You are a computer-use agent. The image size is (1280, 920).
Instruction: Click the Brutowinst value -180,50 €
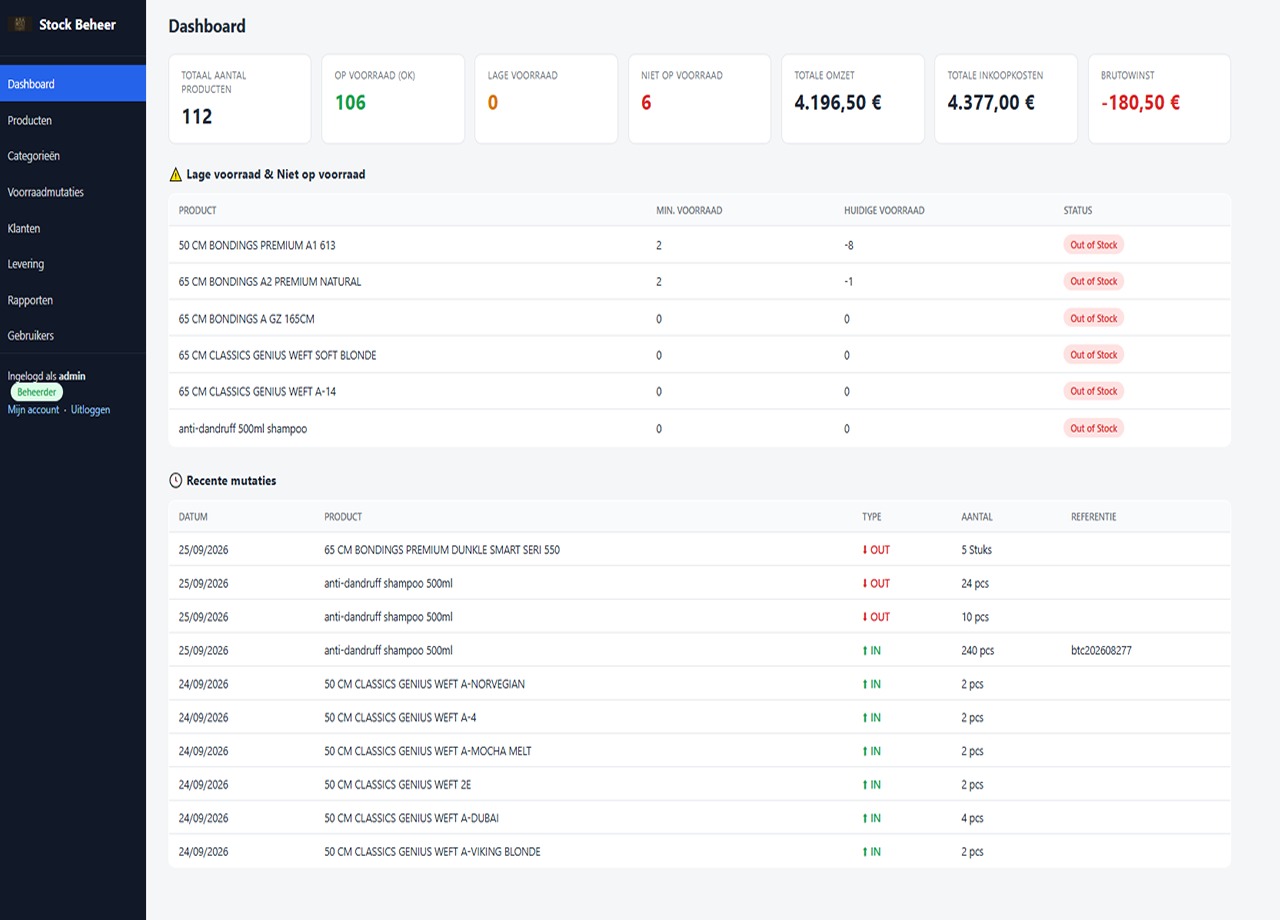click(1140, 102)
